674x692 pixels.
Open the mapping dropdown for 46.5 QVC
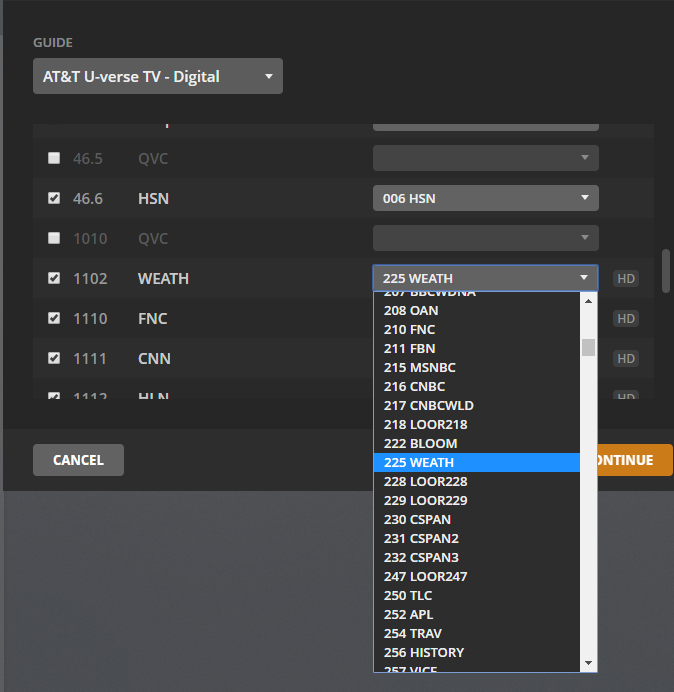point(486,158)
